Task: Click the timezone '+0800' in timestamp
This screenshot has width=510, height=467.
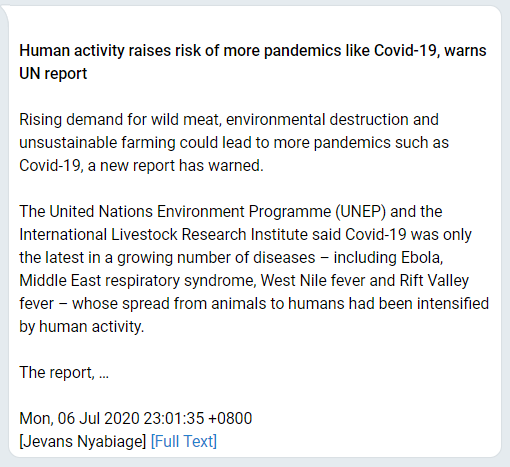Action: coord(230,418)
